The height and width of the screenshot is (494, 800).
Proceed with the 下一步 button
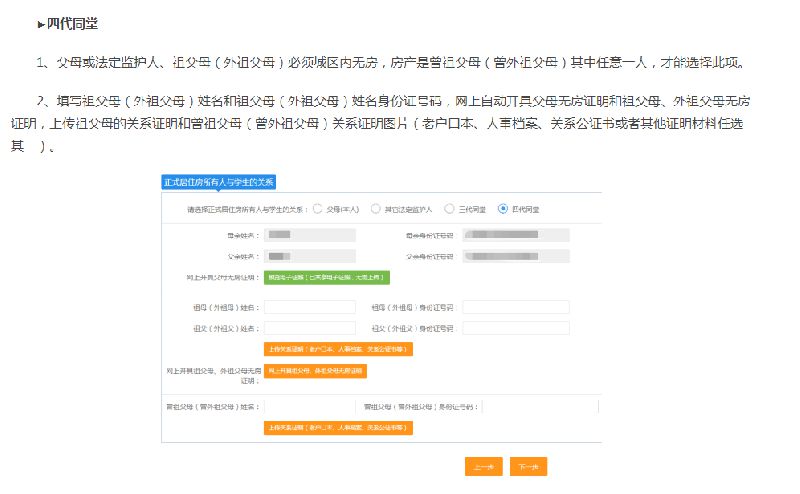(x=528, y=467)
